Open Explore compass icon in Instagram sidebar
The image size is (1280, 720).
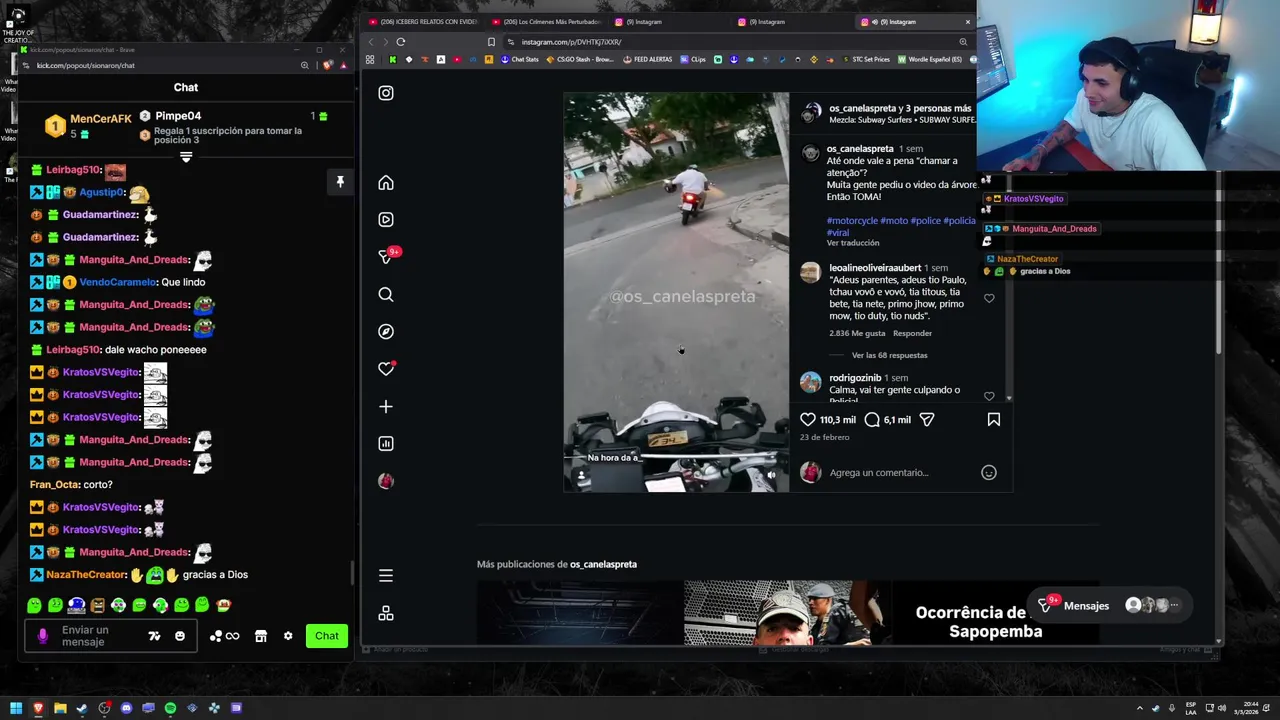[386, 331]
